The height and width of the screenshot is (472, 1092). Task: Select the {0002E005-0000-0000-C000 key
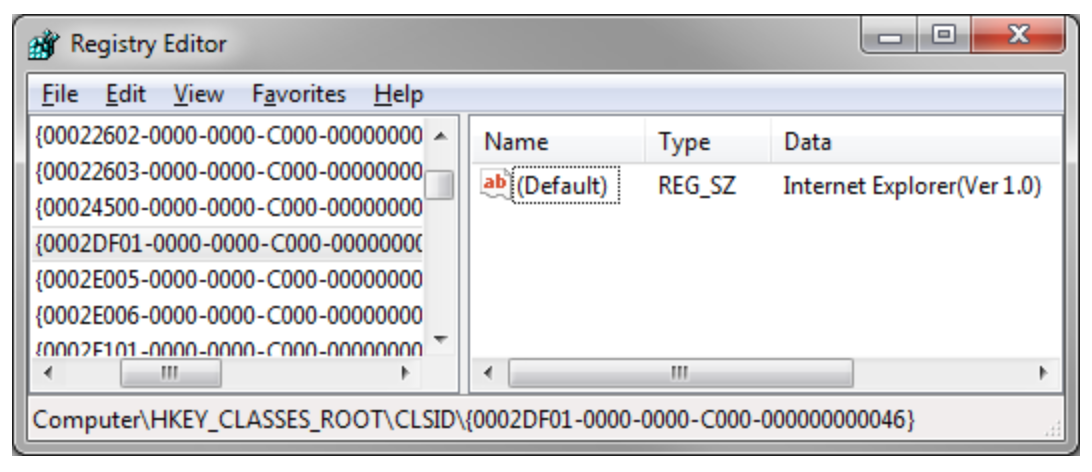[x=228, y=280]
